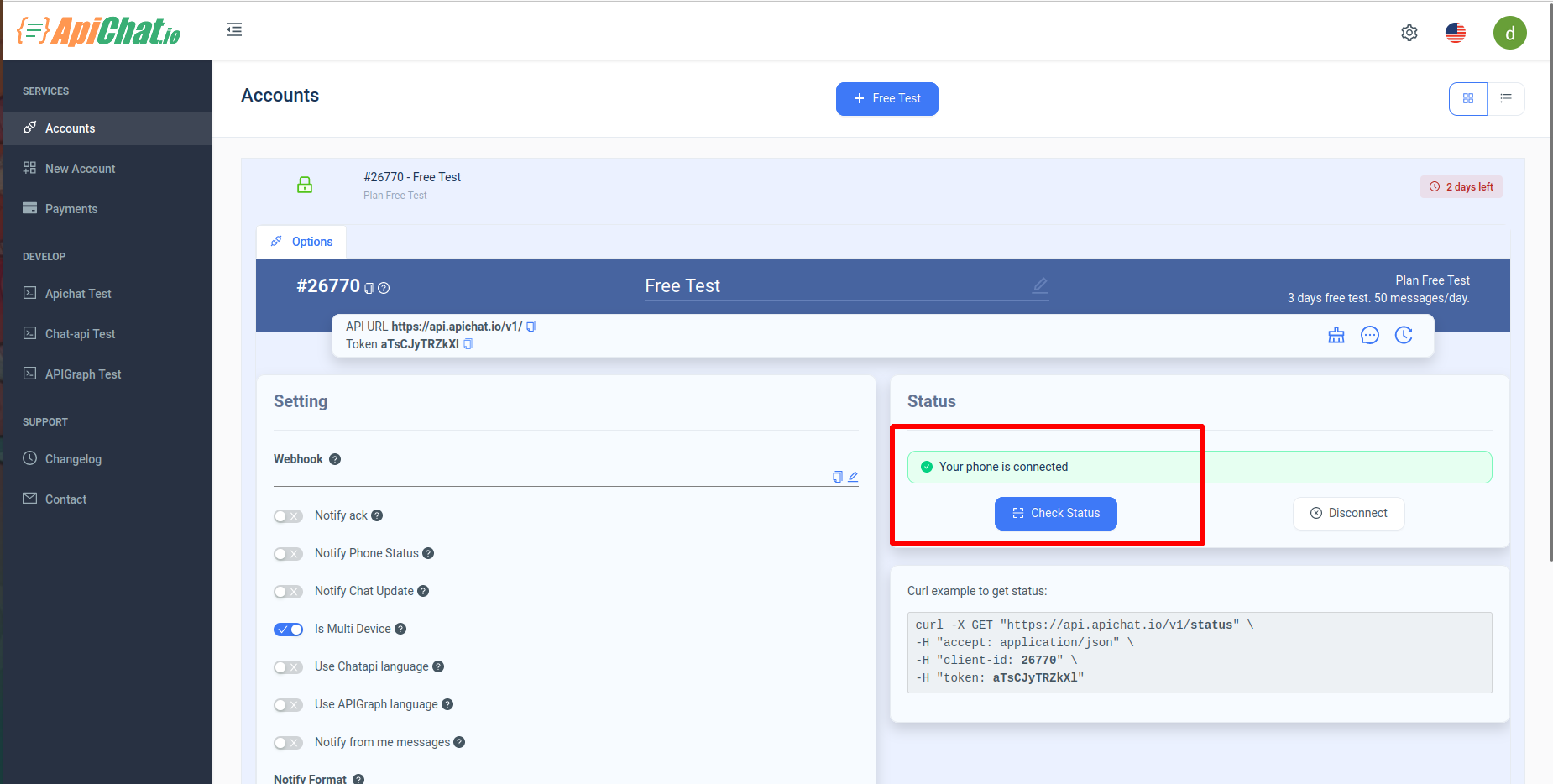This screenshot has height=784, width=1553.
Task: Open Contact in the sidebar
Action: (107, 499)
